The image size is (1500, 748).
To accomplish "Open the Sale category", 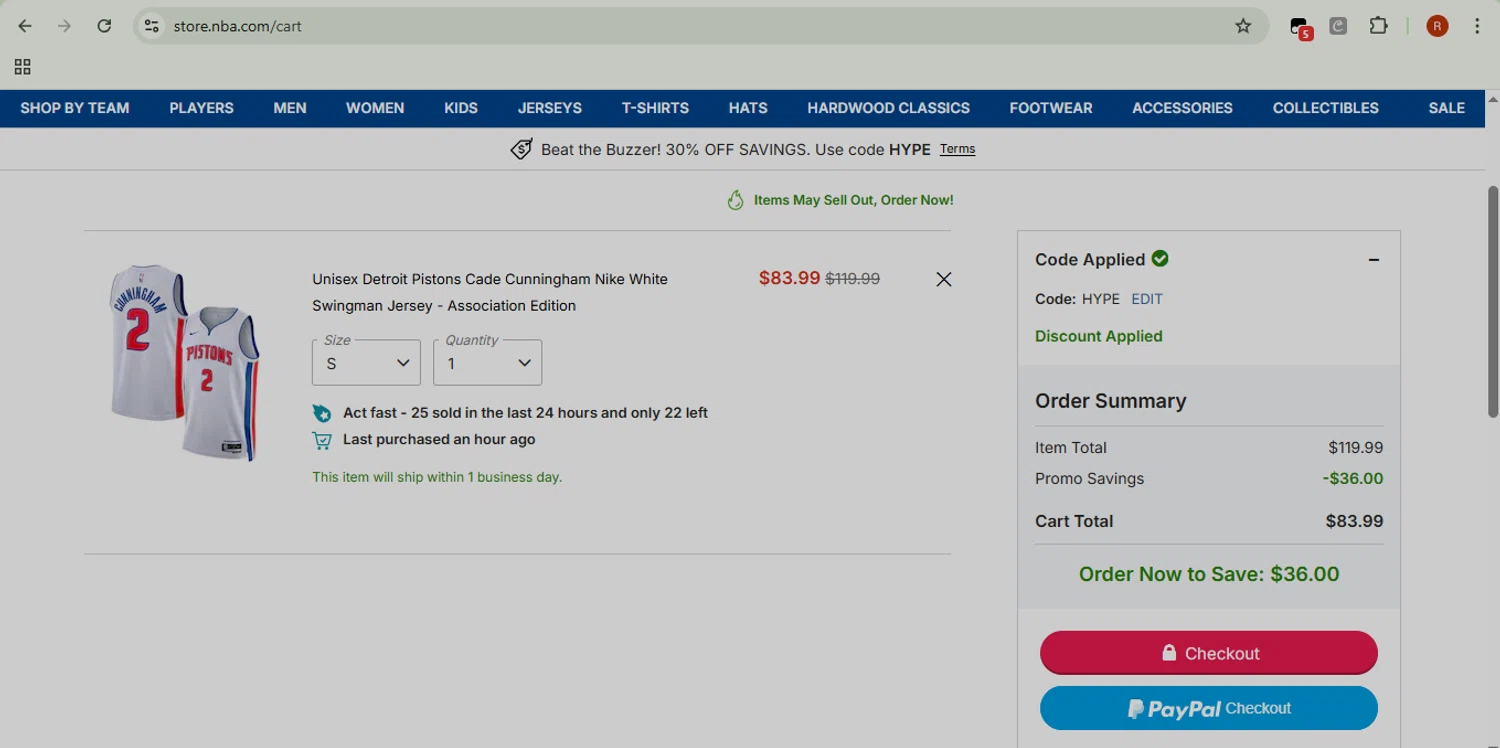I will point(1446,108).
